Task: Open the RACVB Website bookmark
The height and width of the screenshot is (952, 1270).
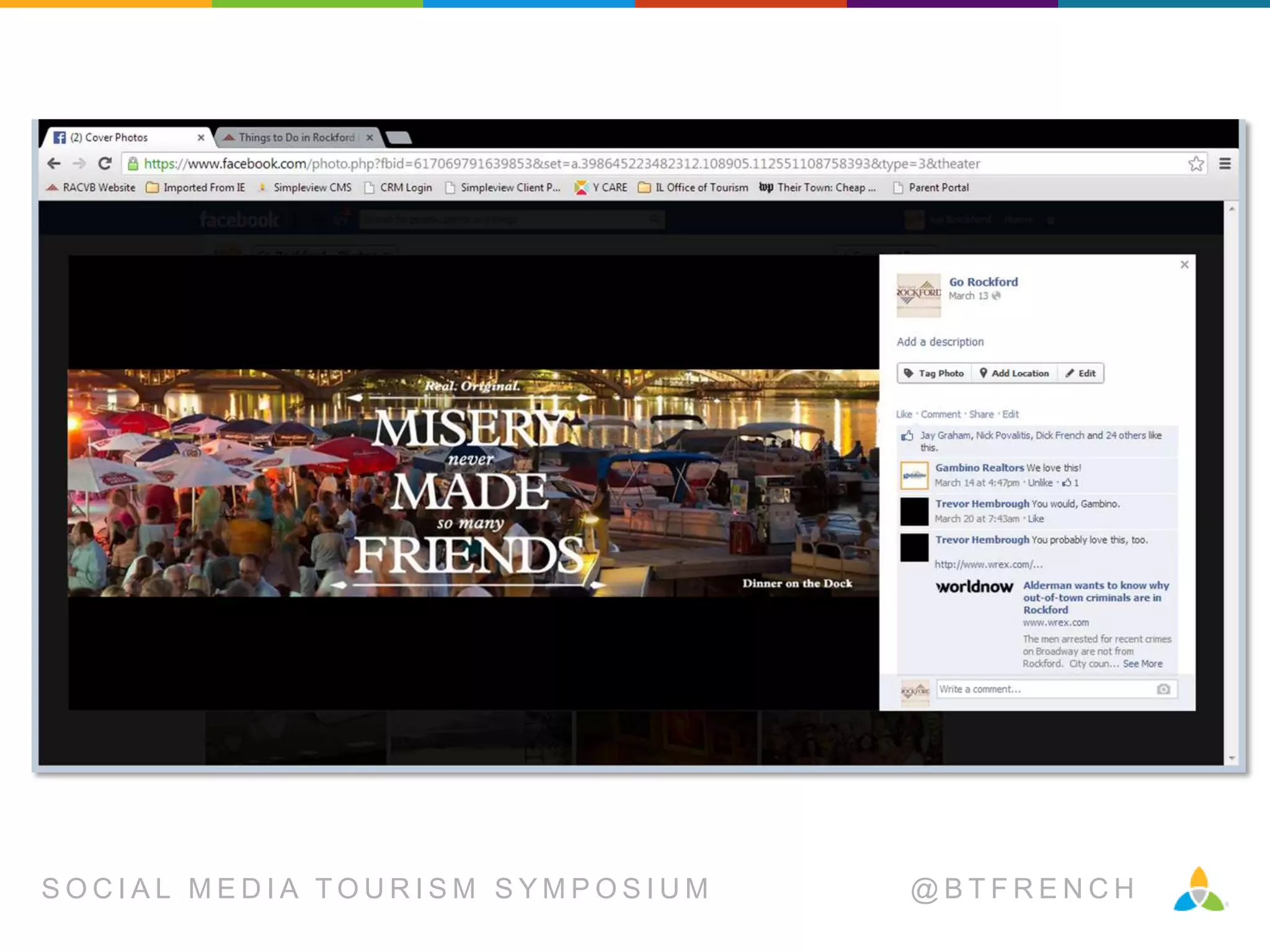Action: pyautogui.click(x=91, y=187)
